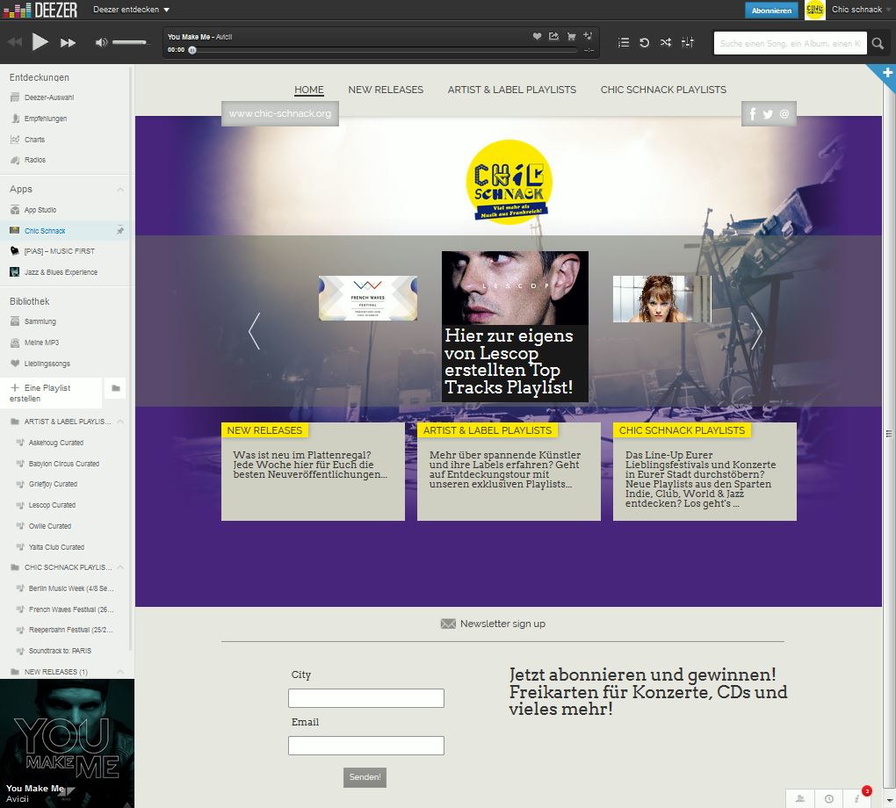The height and width of the screenshot is (808, 896).
Task: Click the Abonnieren button
Action: pyautogui.click(x=771, y=10)
